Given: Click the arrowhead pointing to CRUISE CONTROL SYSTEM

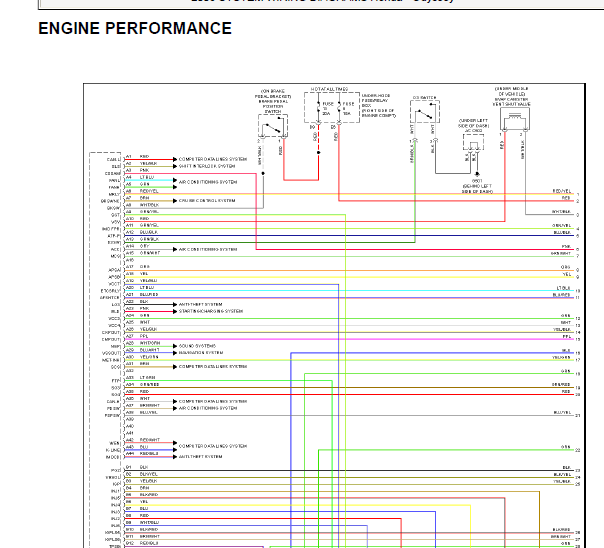Looking at the screenshot, I should click(x=175, y=201).
